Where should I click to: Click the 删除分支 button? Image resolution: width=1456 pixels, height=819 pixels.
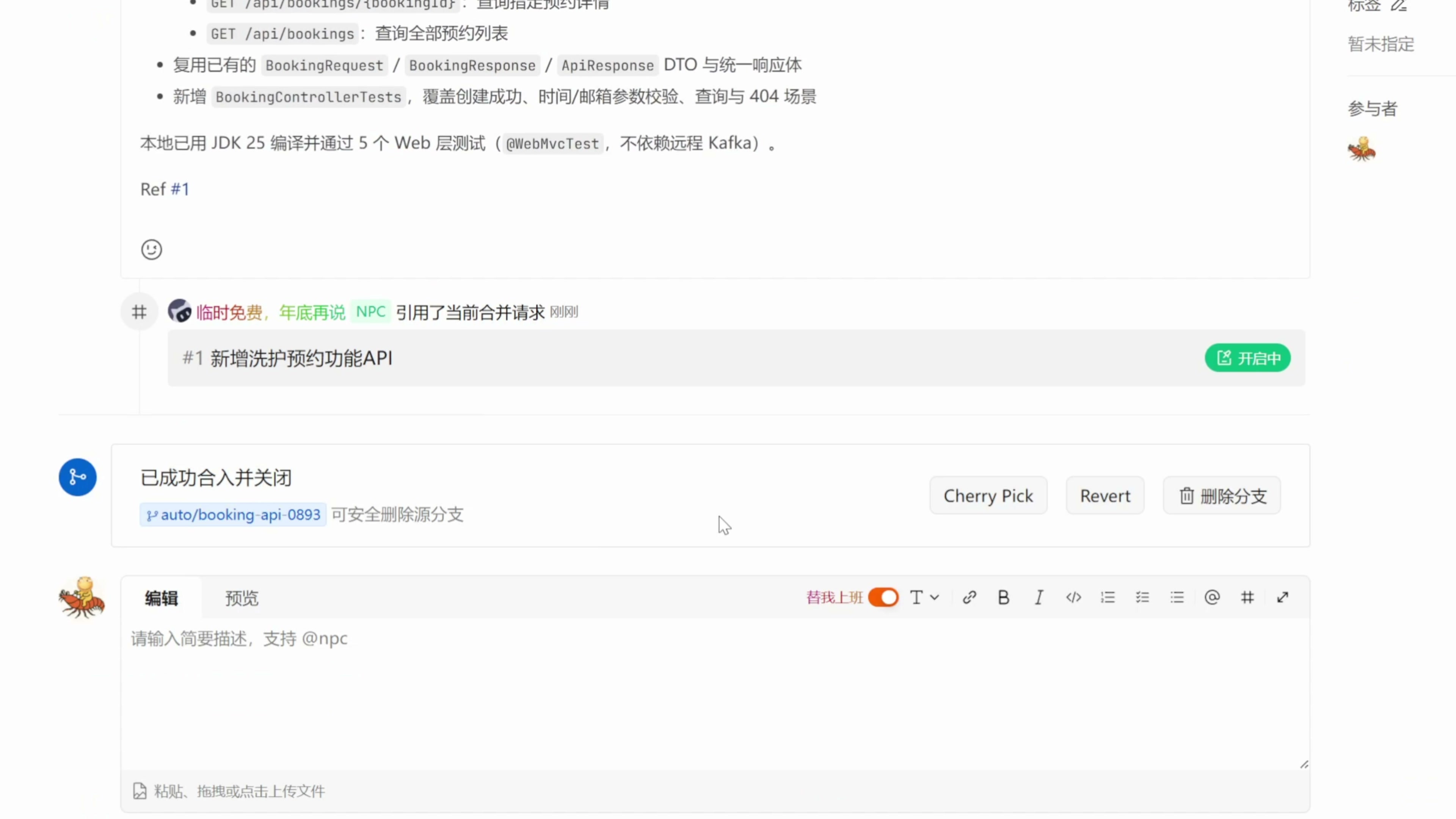point(1222,496)
